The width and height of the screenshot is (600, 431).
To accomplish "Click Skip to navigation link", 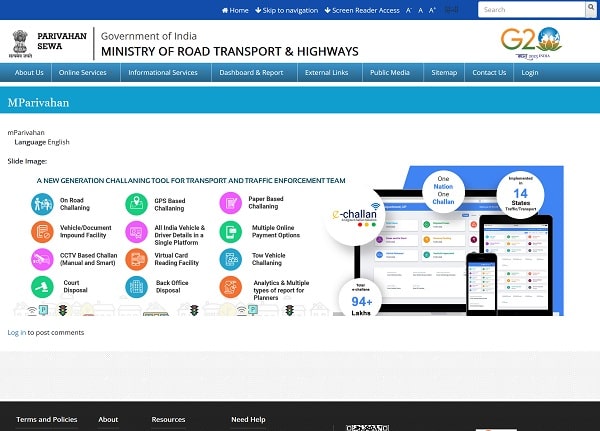I will point(287,10).
